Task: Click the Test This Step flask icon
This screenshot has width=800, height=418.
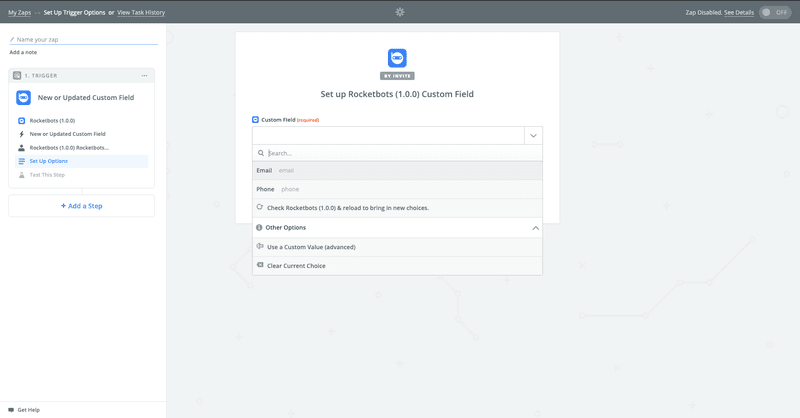Action: click(x=21, y=175)
